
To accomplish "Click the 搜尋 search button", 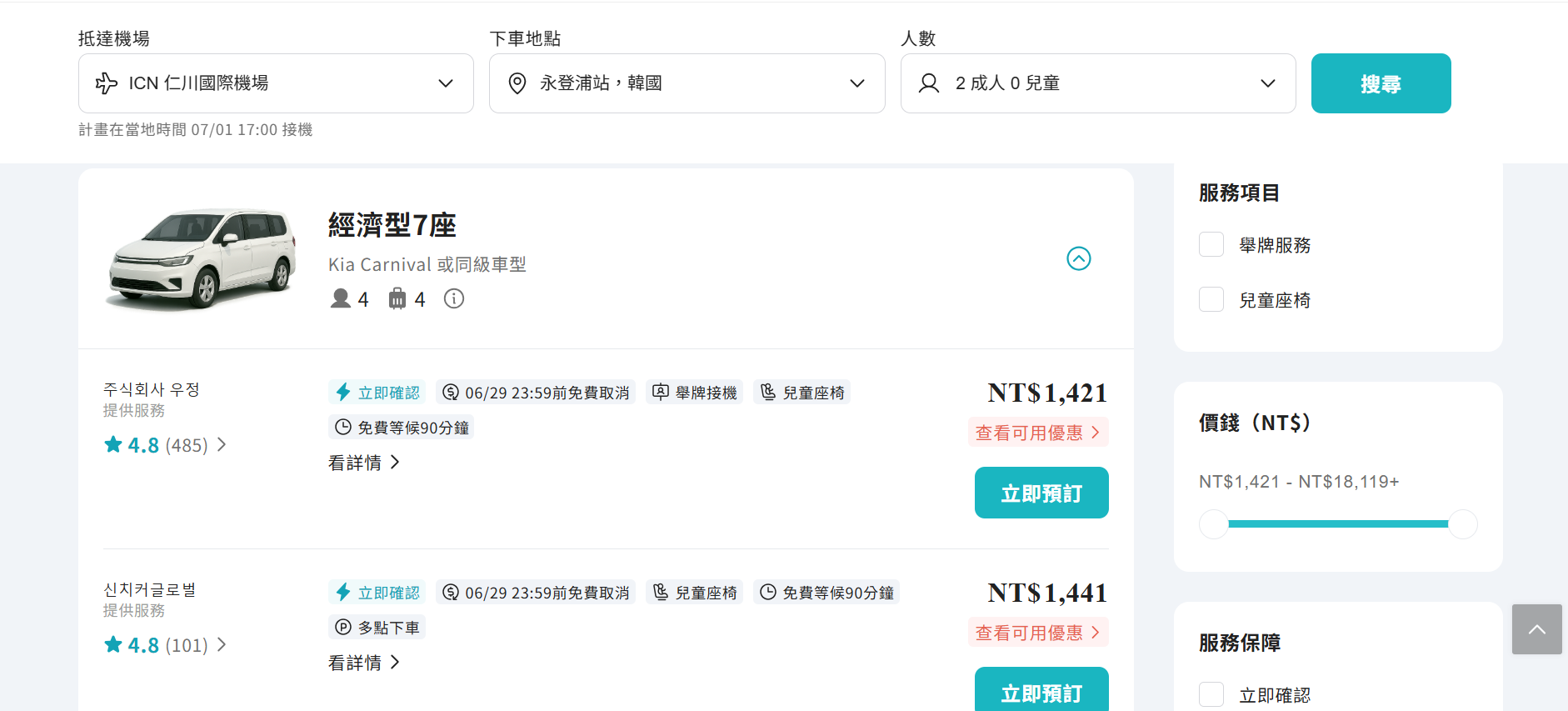I will tap(1381, 83).
